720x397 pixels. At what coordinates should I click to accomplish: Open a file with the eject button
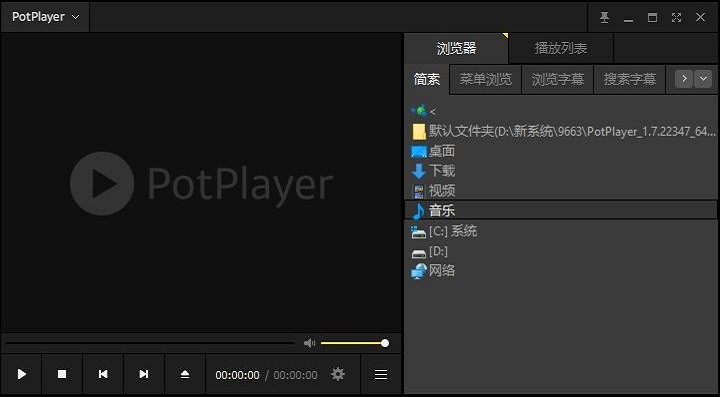coord(185,375)
